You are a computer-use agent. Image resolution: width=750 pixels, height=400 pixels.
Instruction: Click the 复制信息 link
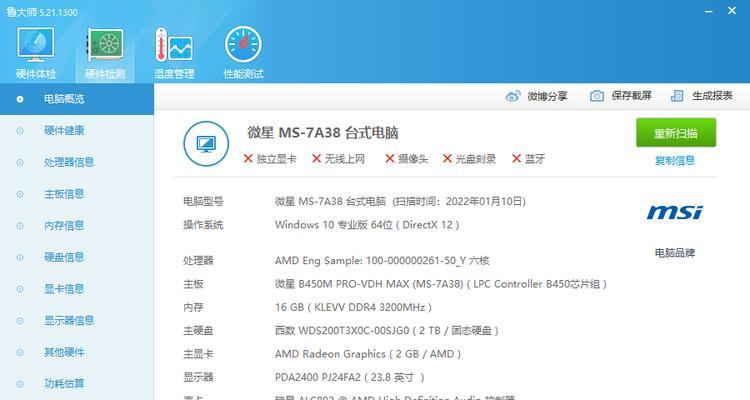tap(674, 161)
